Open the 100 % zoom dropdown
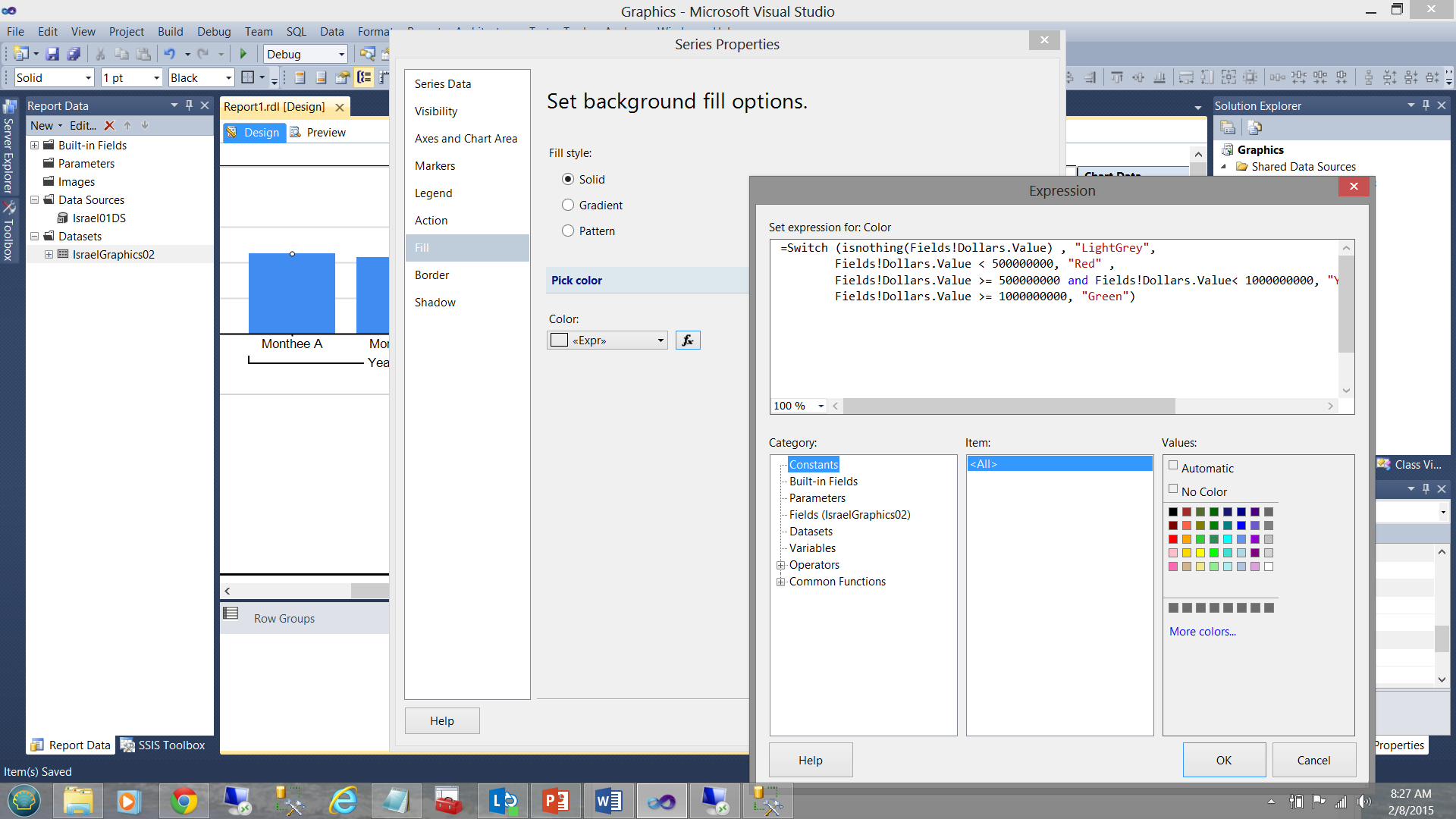The image size is (1456, 819). click(821, 406)
